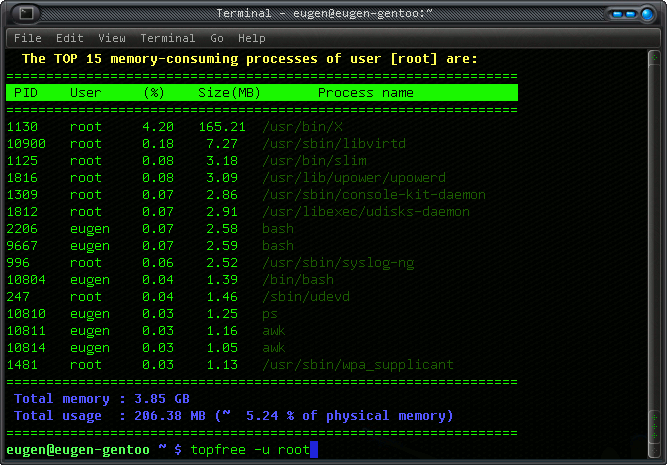Viewport: 667px width, 465px height.
Task: Open the Go menu
Action: tap(217, 38)
